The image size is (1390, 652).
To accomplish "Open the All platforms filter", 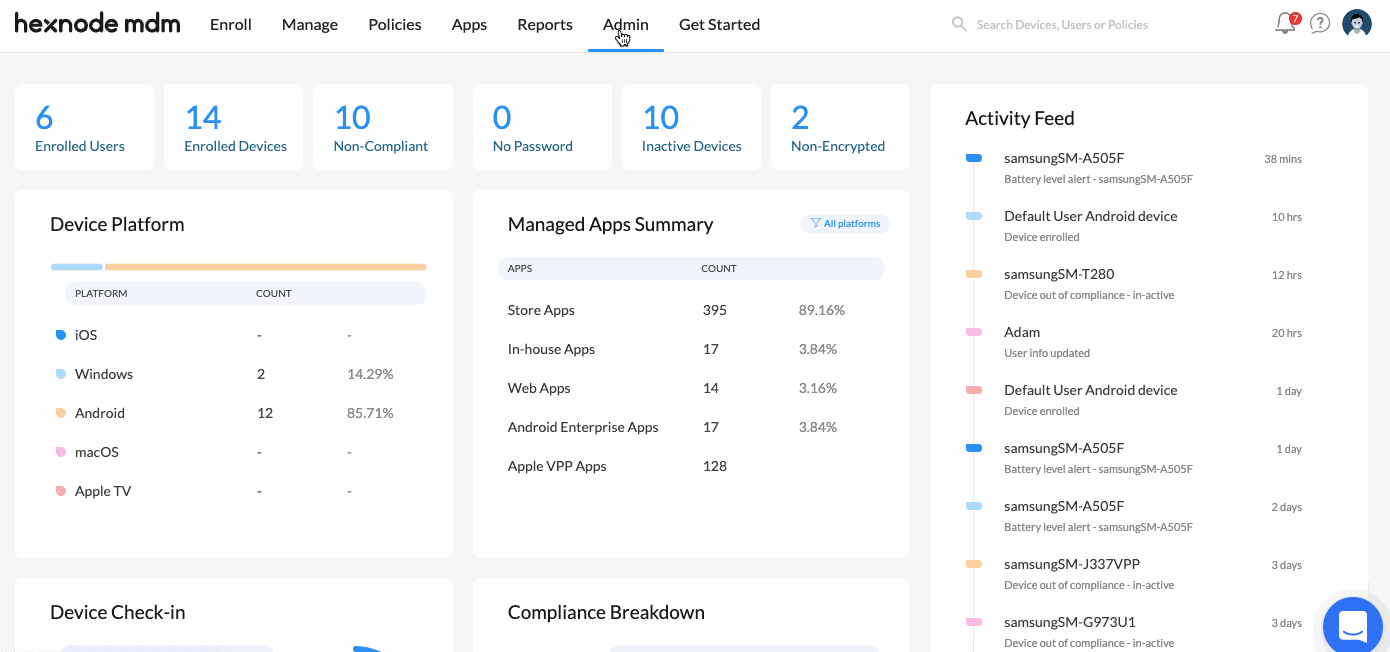I will point(845,224).
